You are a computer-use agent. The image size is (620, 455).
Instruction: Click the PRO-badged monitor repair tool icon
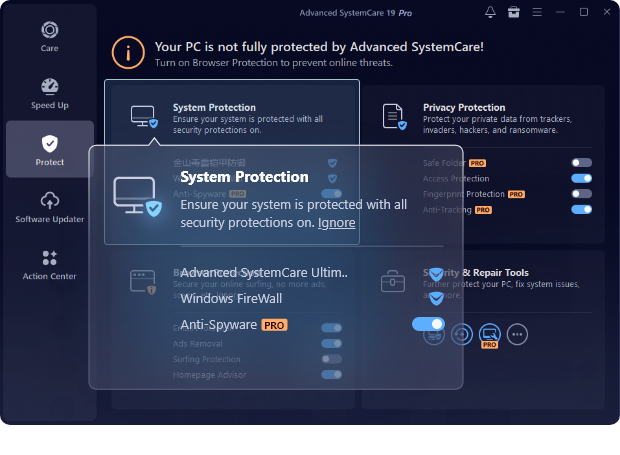[x=489, y=335]
